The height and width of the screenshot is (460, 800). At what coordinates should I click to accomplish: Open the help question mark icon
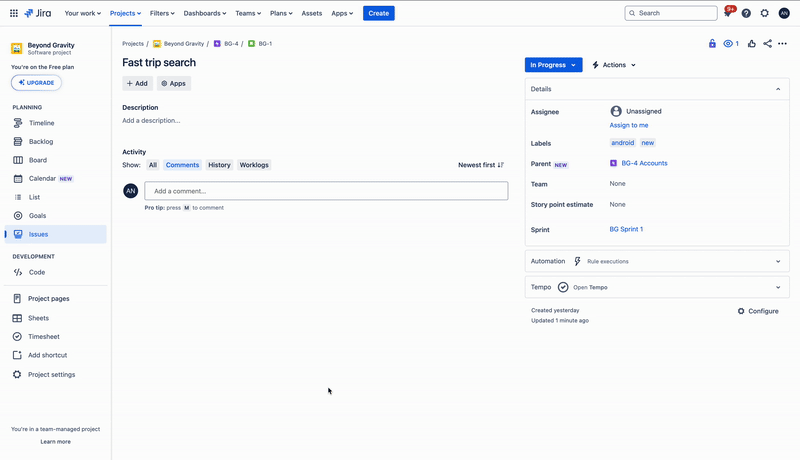click(x=746, y=13)
